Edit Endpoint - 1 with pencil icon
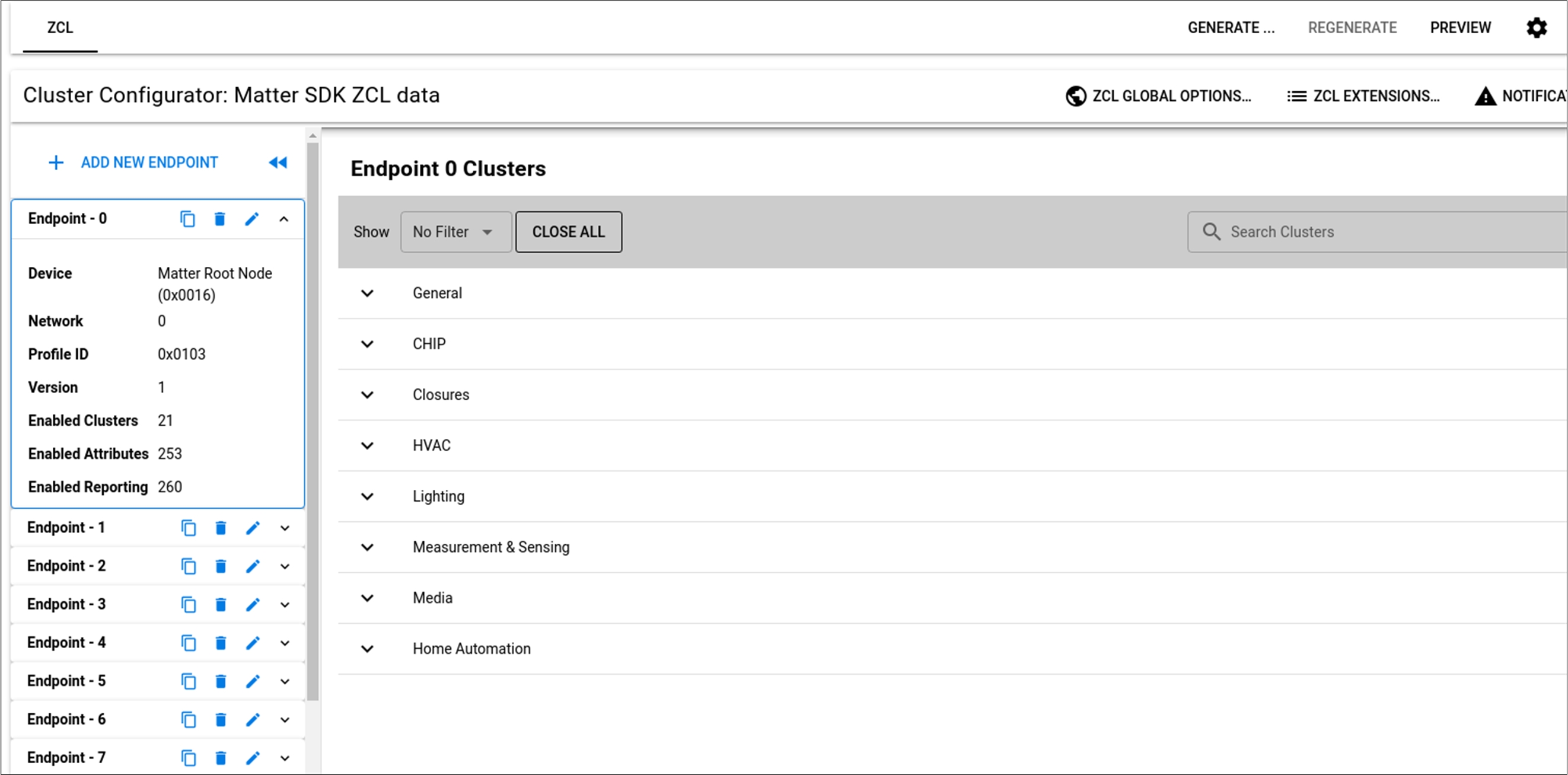1568x775 pixels. pyautogui.click(x=253, y=528)
